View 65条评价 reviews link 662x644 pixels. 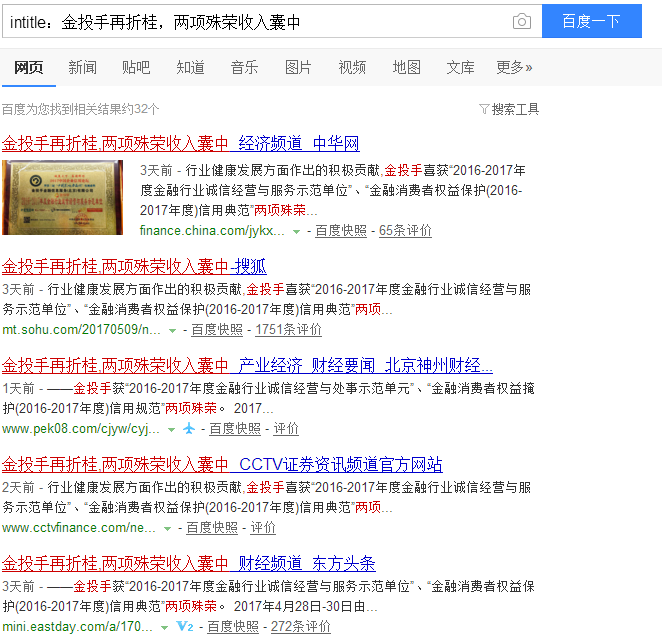point(405,231)
